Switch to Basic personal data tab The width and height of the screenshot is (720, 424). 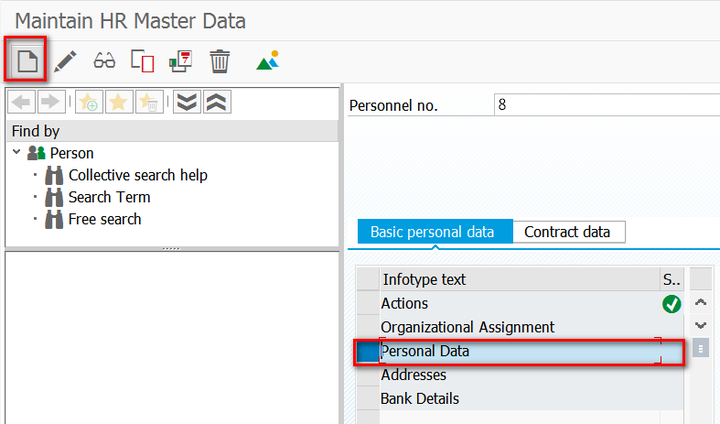(432, 232)
